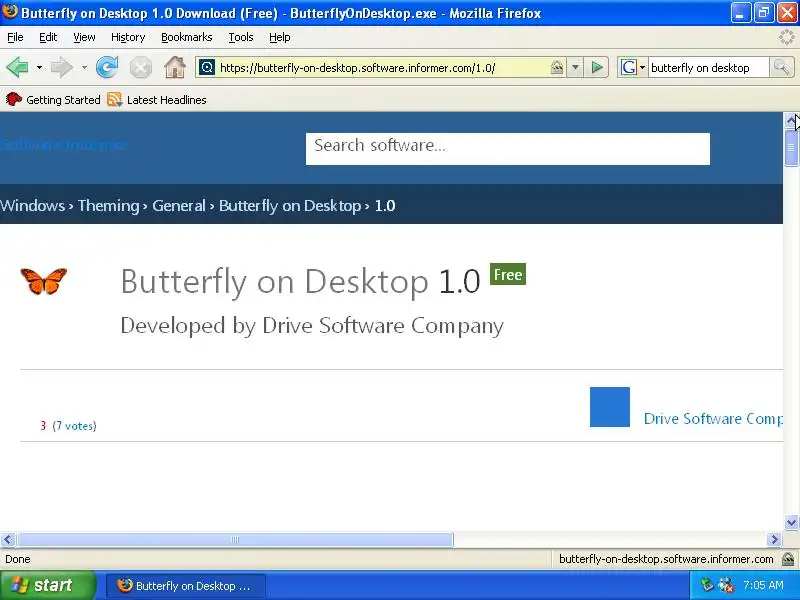Viewport: 800px width, 600px height.
Task: Click the lock icon in address bar
Action: tap(557, 67)
